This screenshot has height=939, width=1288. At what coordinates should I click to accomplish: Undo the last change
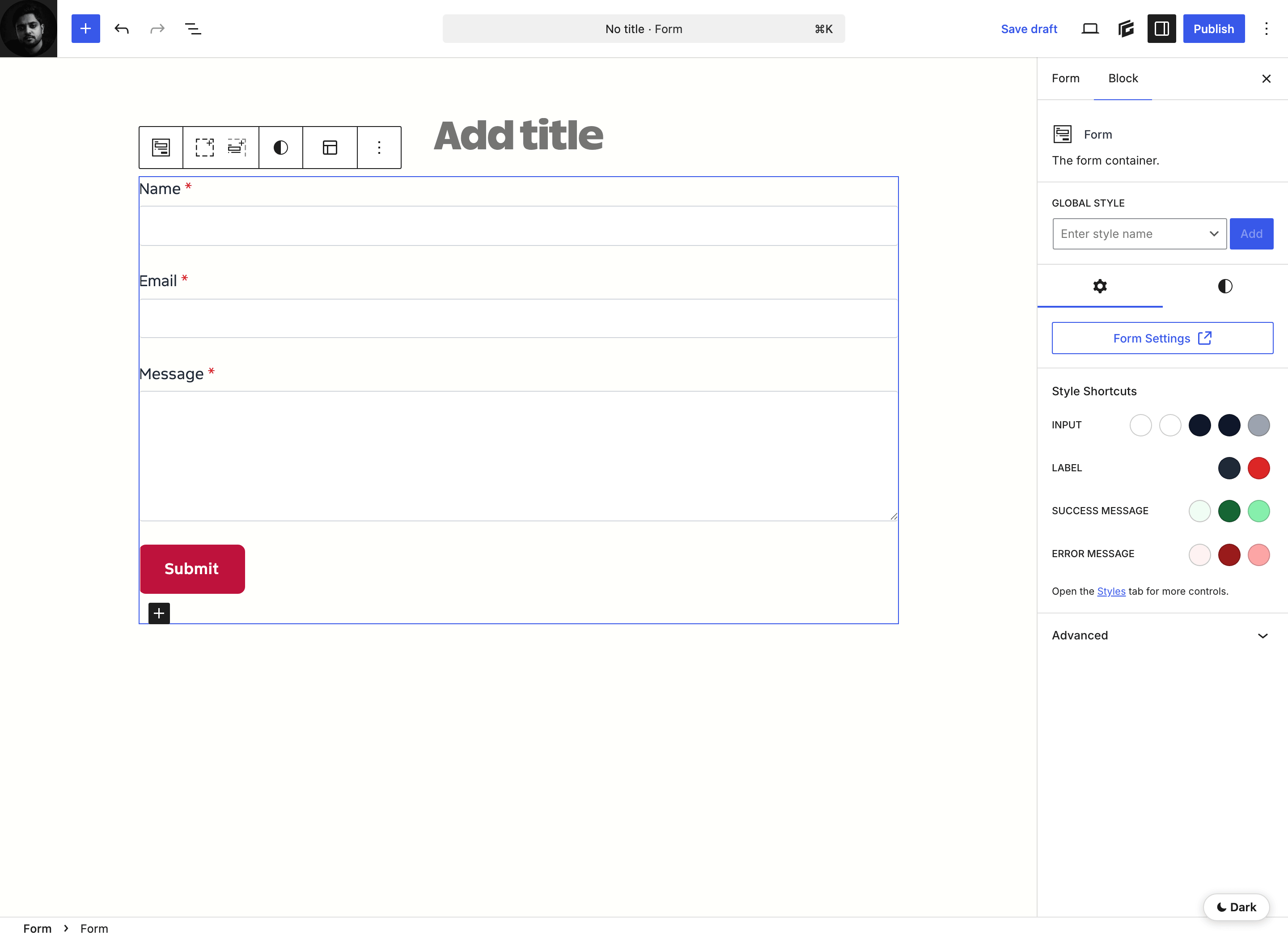point(122,29)
